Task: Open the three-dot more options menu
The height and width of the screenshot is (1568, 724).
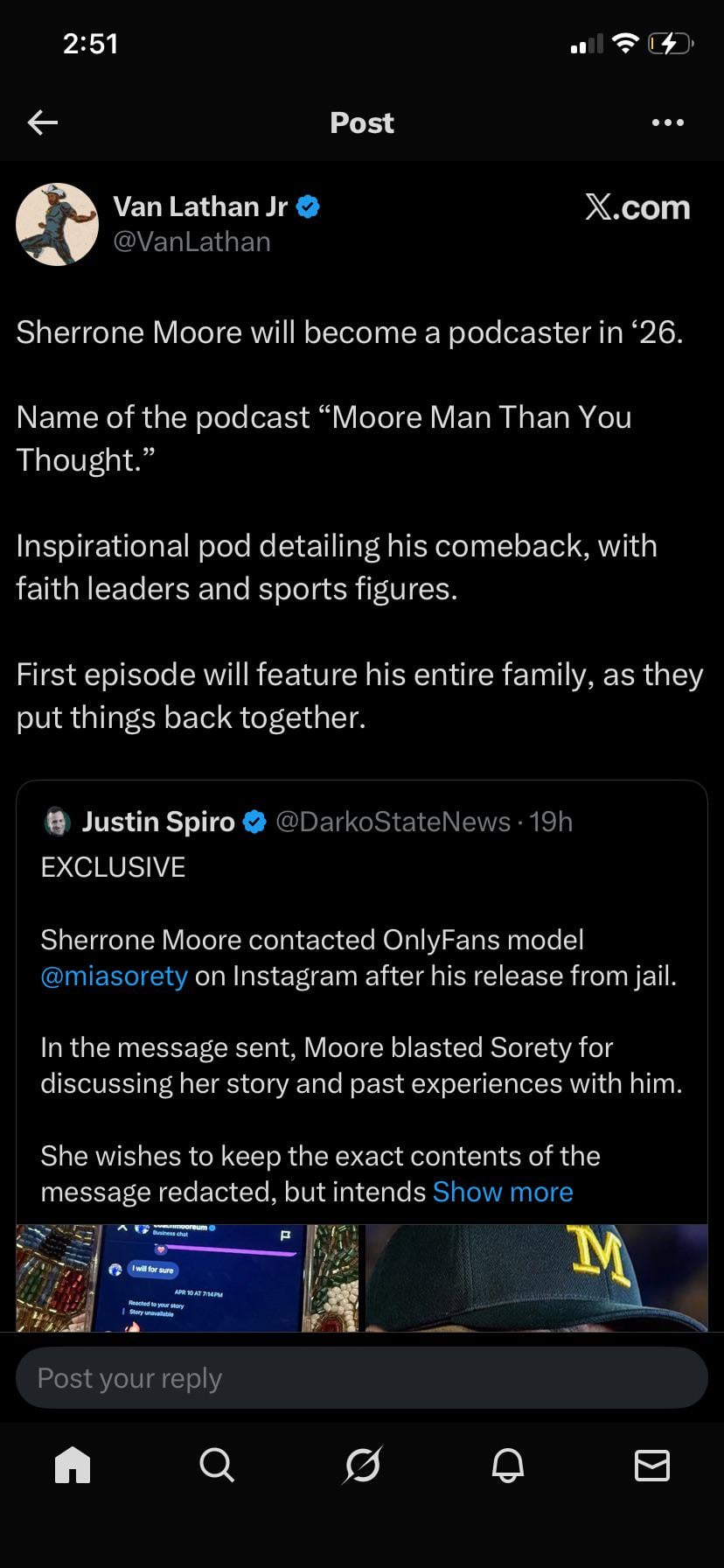Action: click(668, 122)
